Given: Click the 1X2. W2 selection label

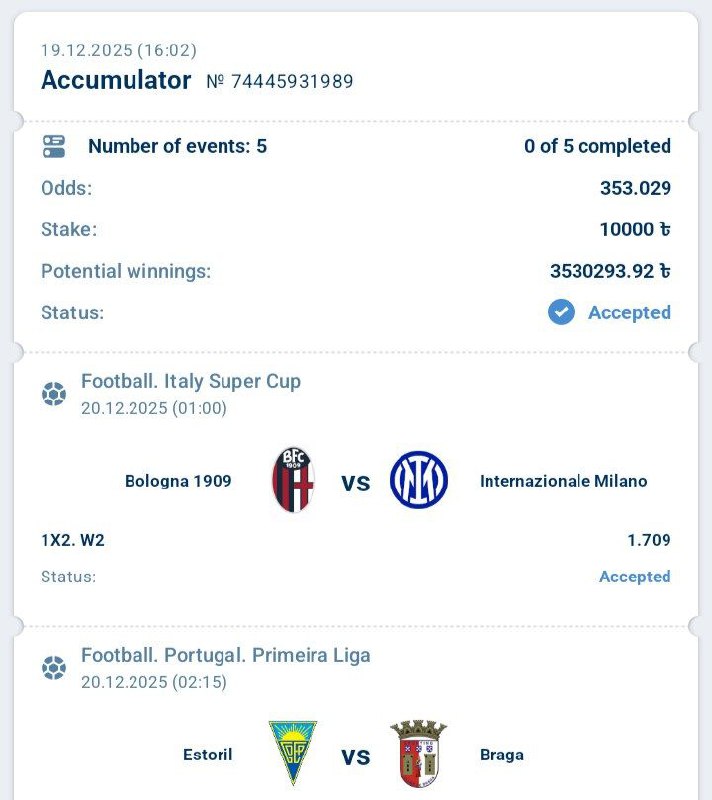Looking at the screenshot, I should coord(73,541).
